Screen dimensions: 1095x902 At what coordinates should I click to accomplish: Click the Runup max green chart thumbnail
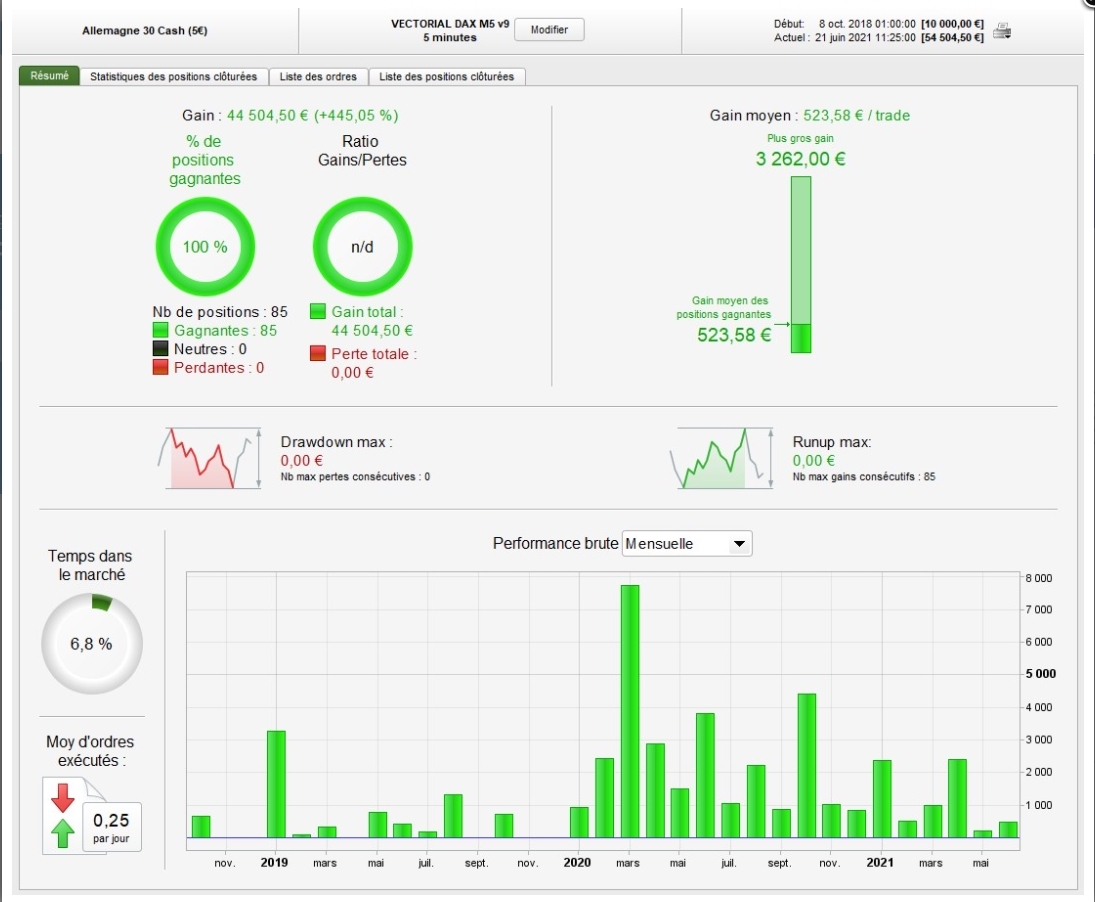[x=721, y=457]
